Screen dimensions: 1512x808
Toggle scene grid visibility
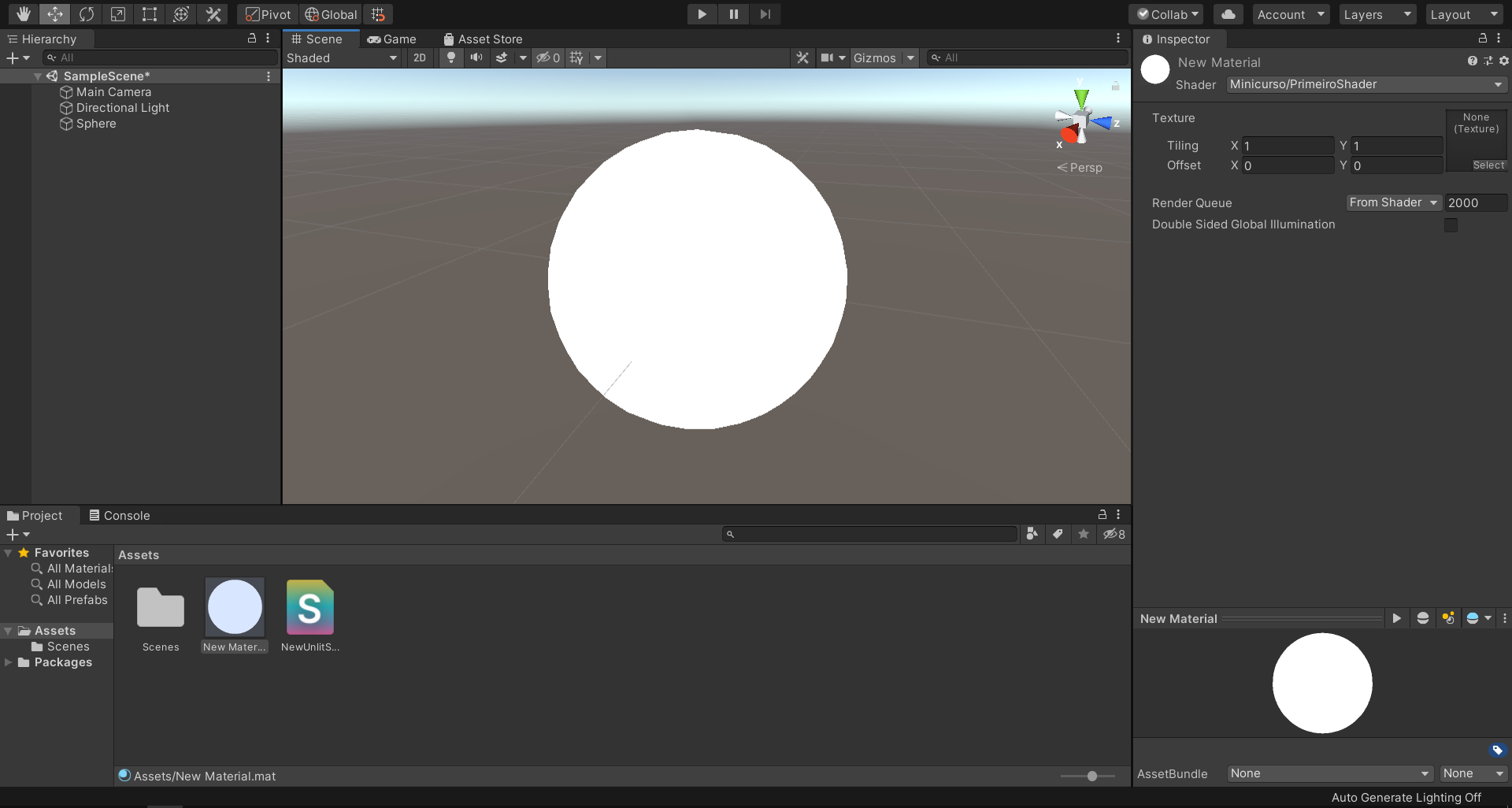576,57
